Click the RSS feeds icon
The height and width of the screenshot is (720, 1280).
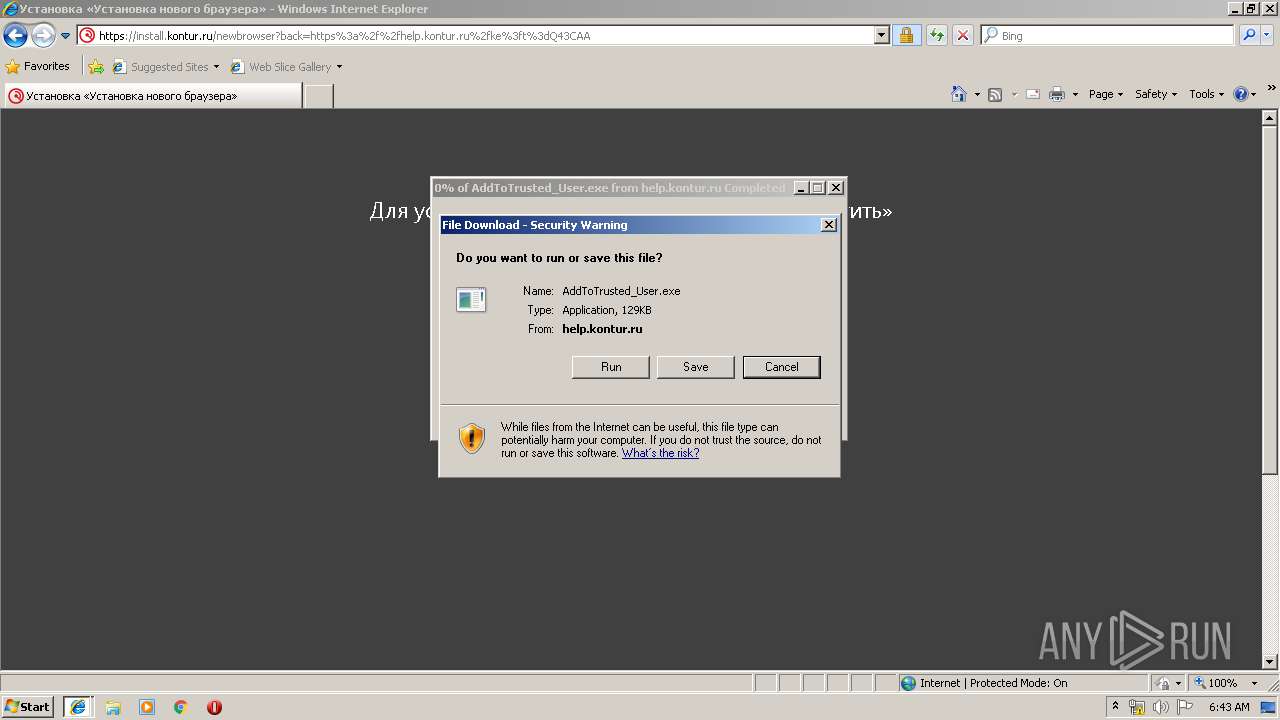pyautogui.click(x=995, y=94)
